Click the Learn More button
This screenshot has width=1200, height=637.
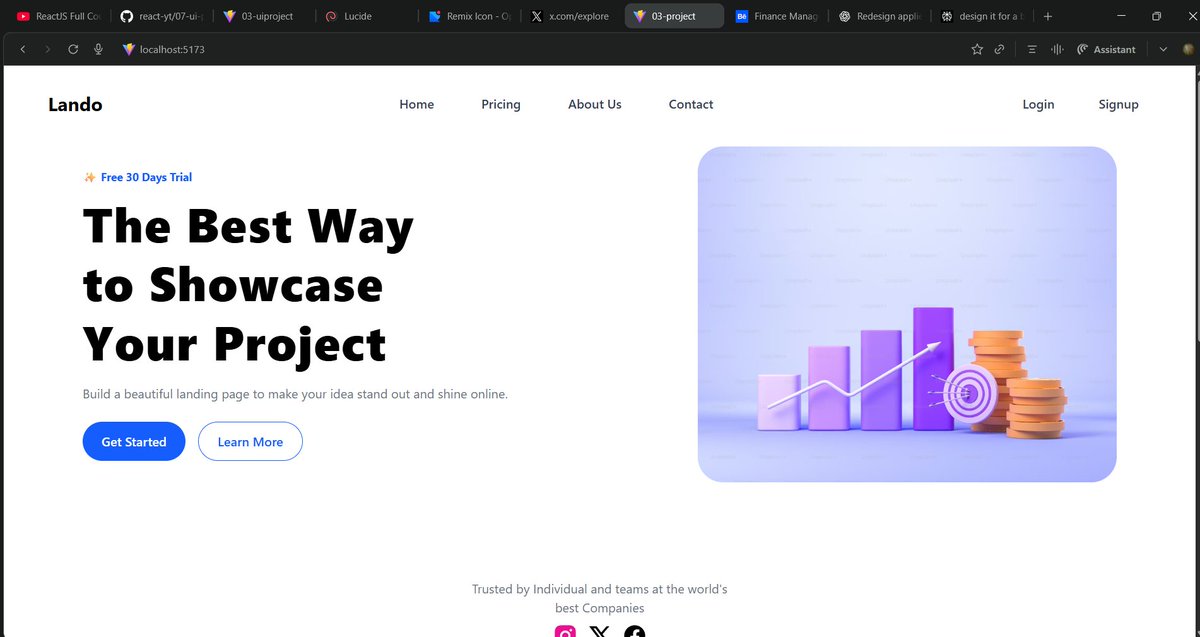[250, 441]
